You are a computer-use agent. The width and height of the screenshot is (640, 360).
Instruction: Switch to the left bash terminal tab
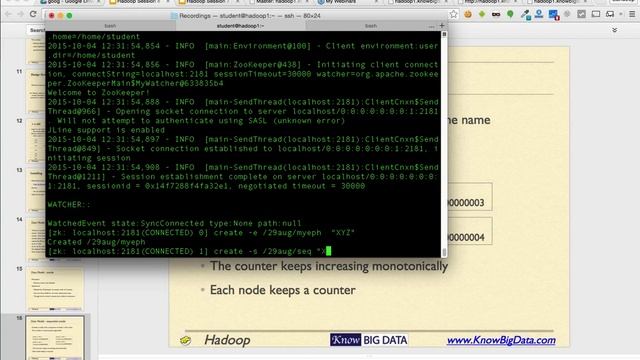110,26
